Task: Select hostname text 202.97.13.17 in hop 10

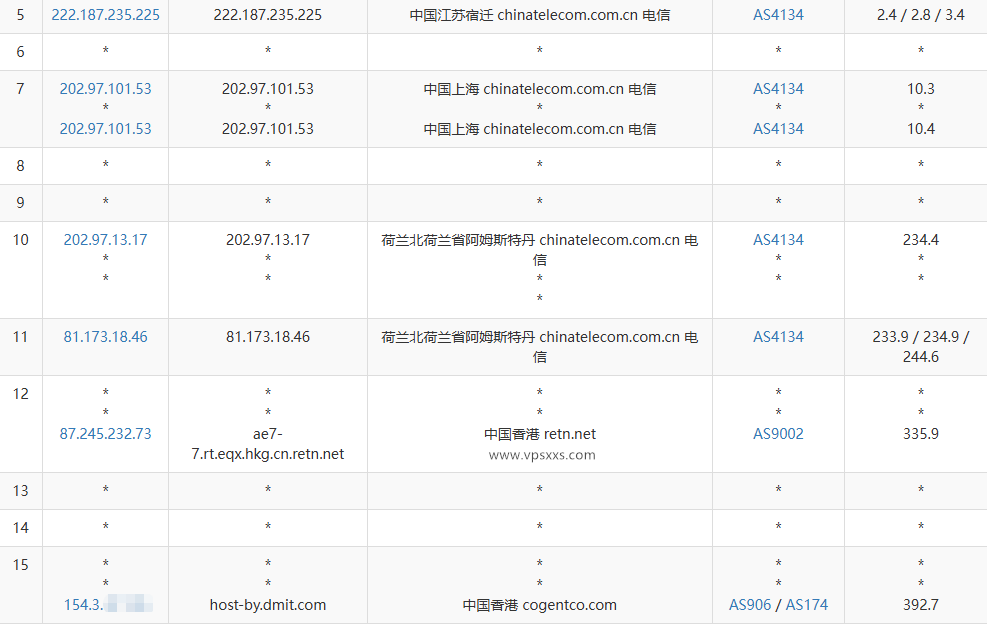Action: tap(268, 240)
